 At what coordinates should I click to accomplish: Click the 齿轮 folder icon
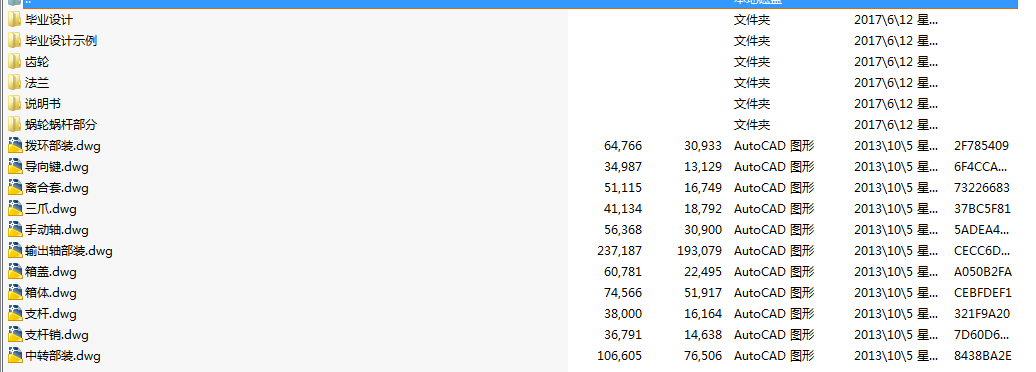pyautogui.click(x=15, y=62)
